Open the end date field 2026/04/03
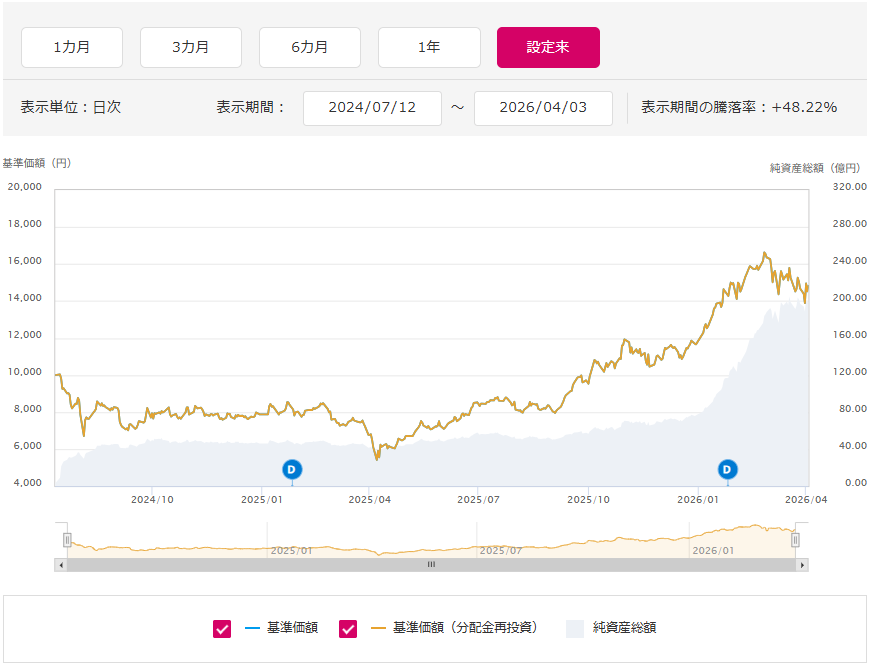889x664 pixels. (x=543, y=108)
